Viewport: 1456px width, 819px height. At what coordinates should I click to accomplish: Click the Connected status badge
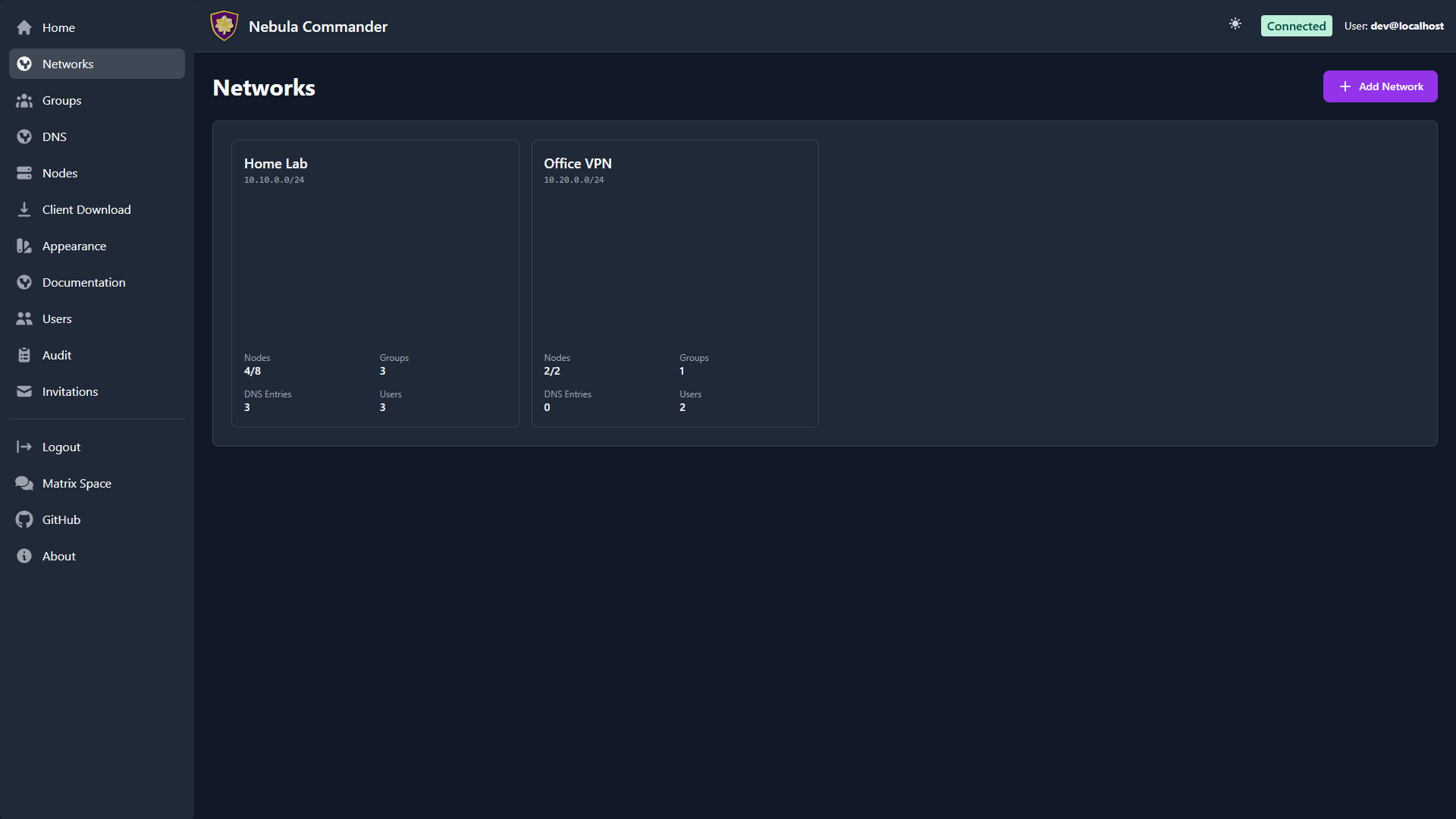point(1296,26)
